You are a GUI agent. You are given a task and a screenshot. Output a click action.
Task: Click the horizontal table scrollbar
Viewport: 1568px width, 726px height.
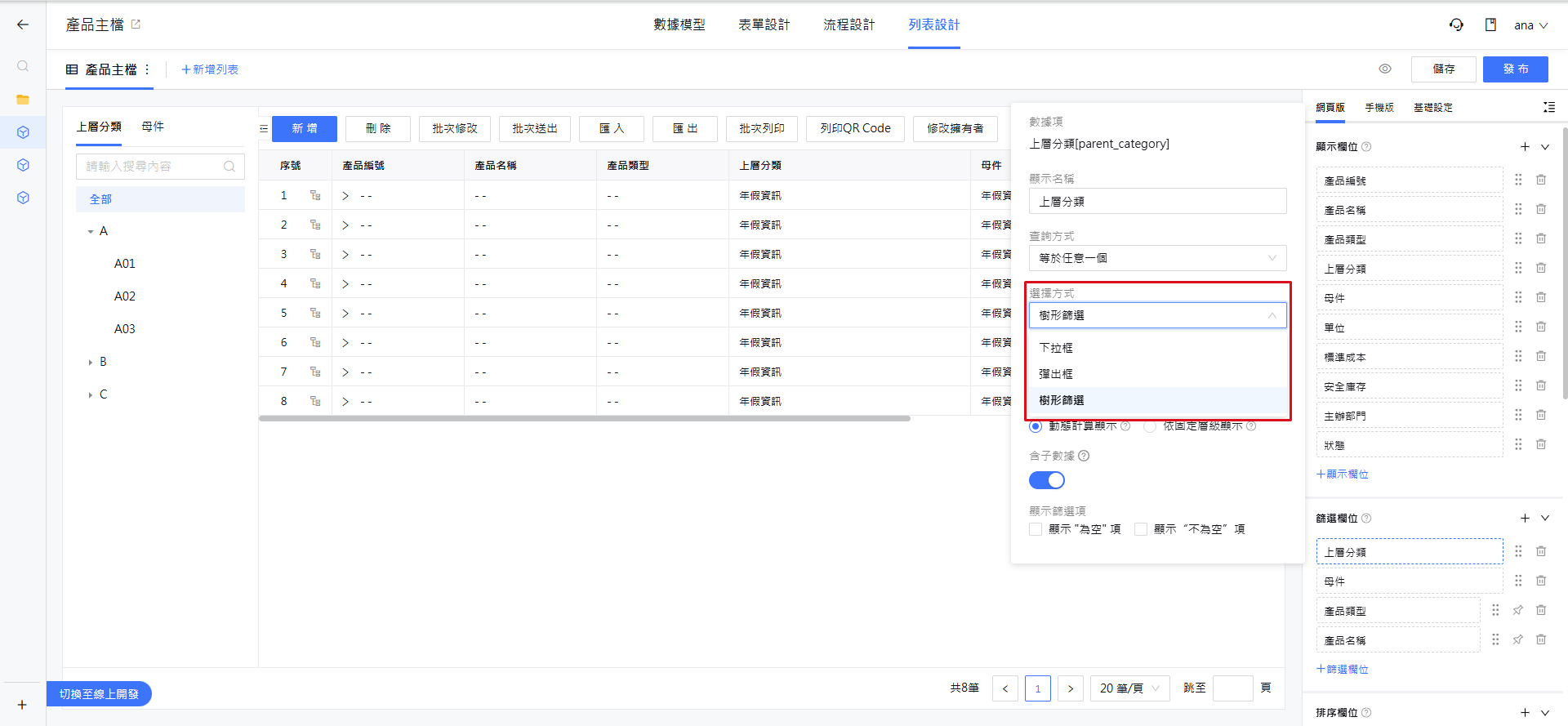pos(585,418)
